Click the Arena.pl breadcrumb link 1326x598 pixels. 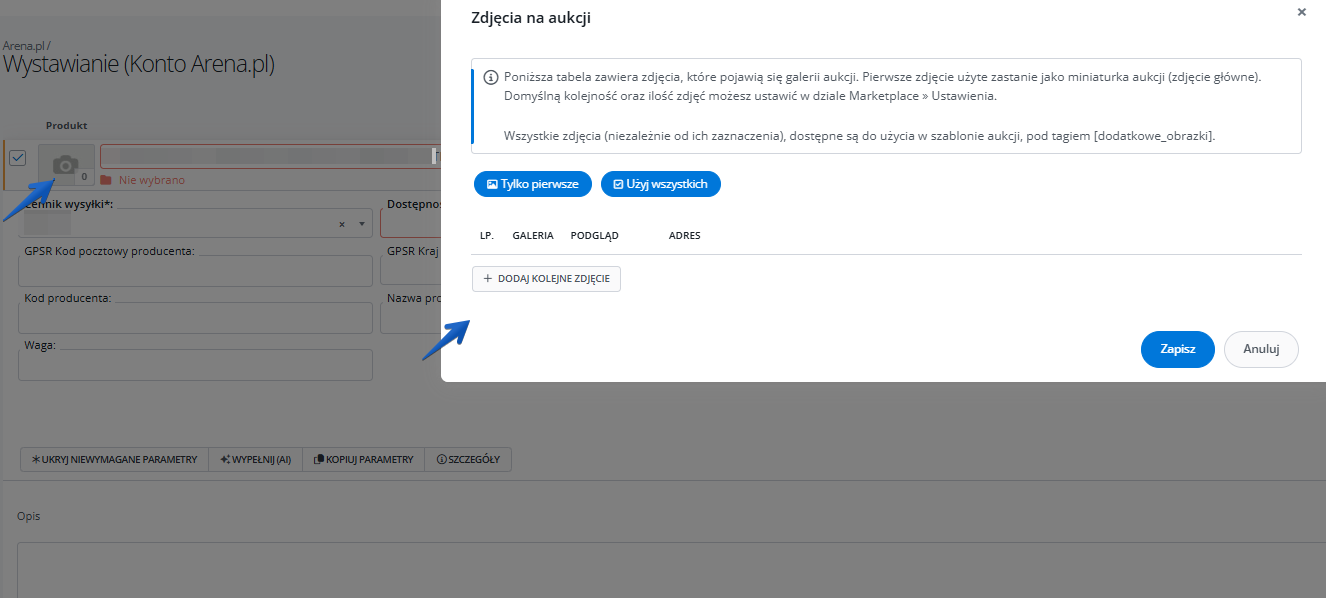[24, 46]
